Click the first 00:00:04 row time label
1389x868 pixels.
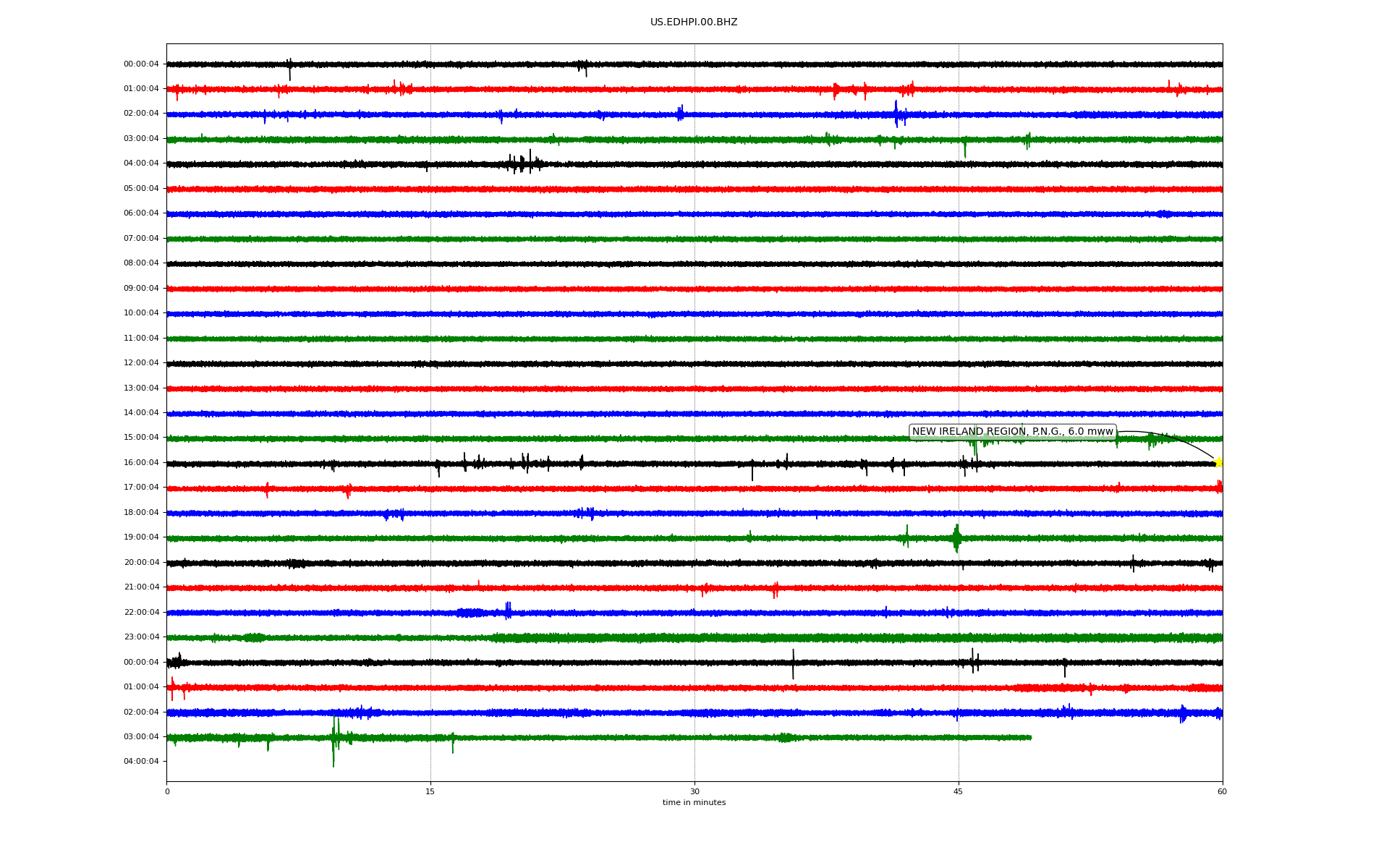(141, 64)
